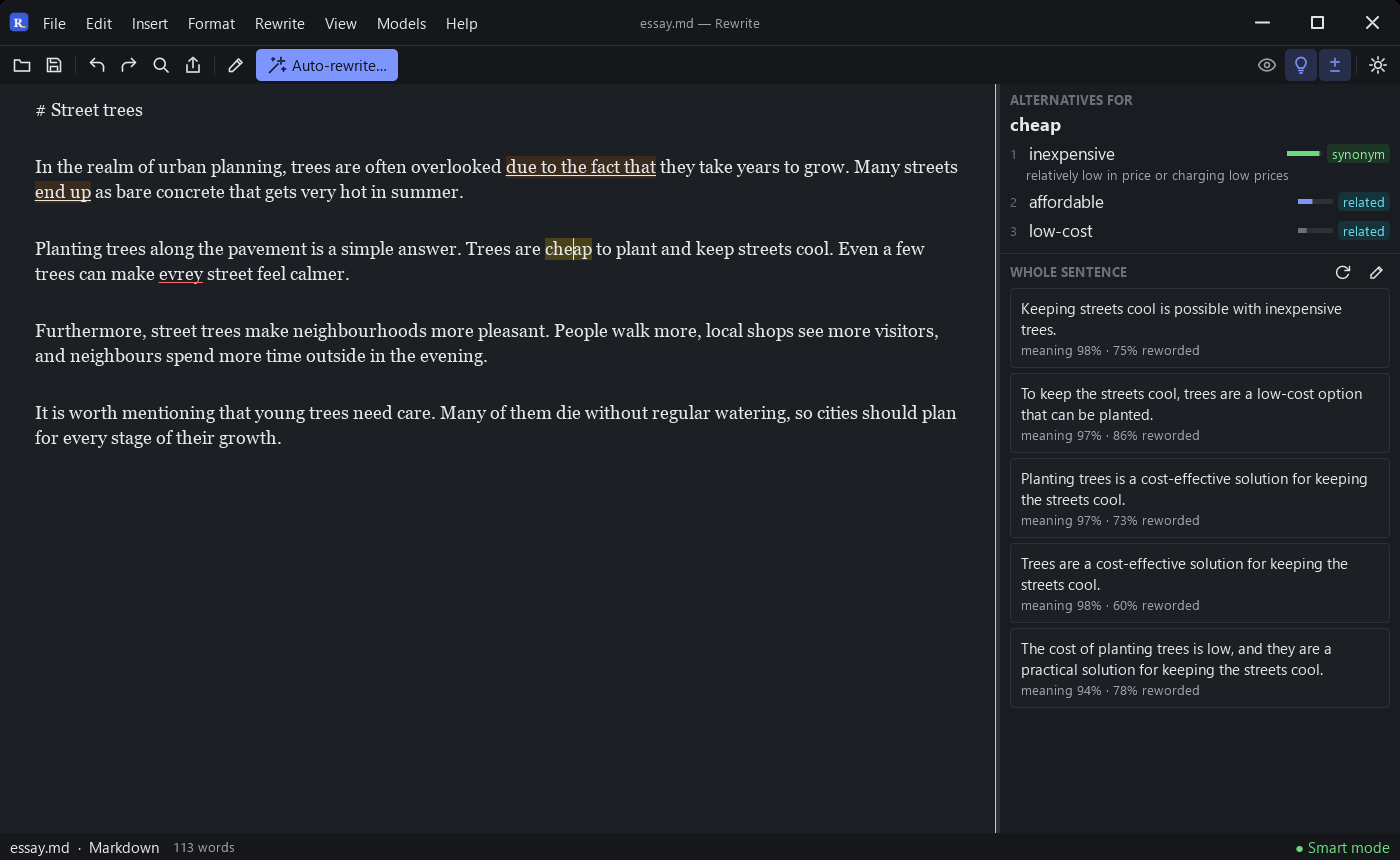This screenshot has width=1400, height=860.
Task: Open the View menu
Action: click(x=341, y=23)
